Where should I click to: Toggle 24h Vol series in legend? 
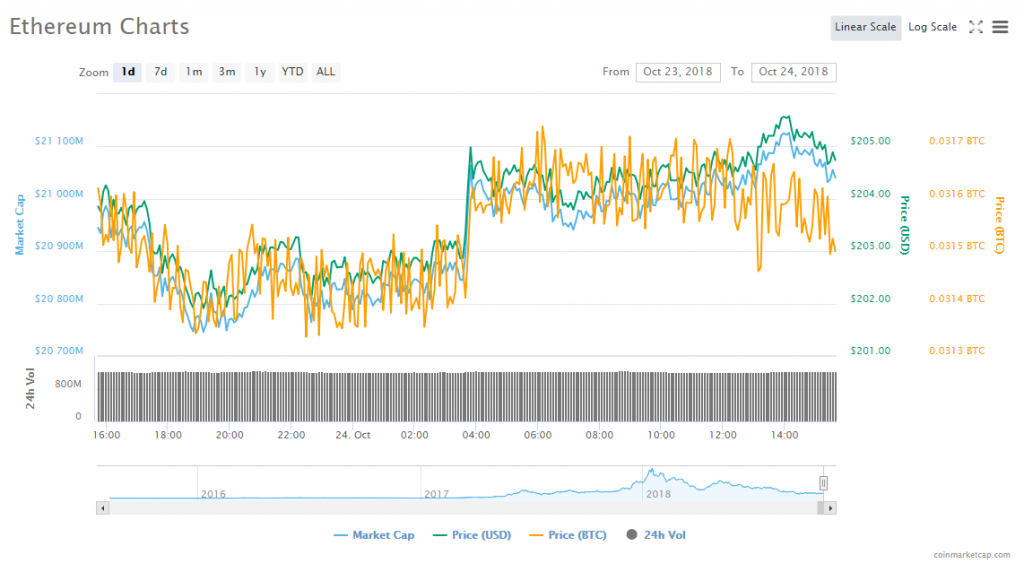[x=655, y=535]
